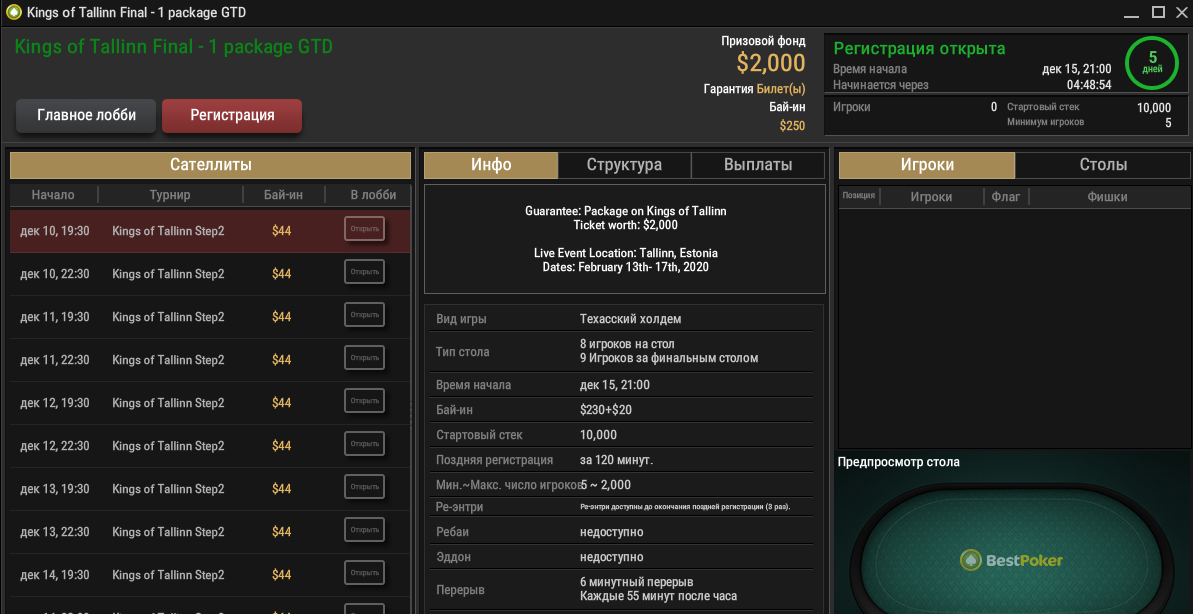Sort players list by Фишки column

point(1107,197)
